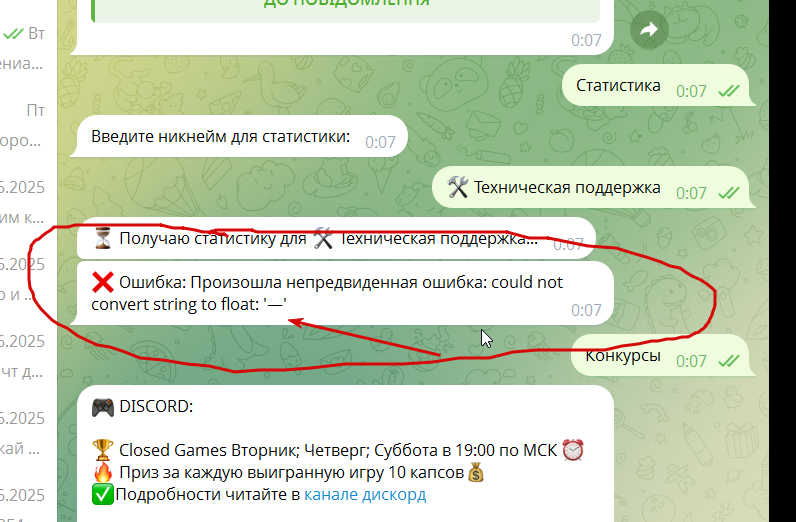Click the money bag emoji after капсов

click(476, 473)
